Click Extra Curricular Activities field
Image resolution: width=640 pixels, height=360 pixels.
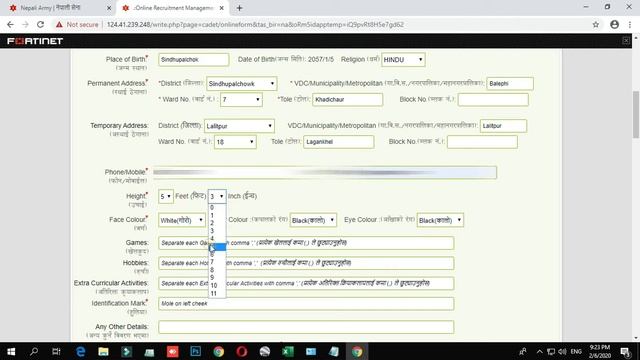[306, 283]
